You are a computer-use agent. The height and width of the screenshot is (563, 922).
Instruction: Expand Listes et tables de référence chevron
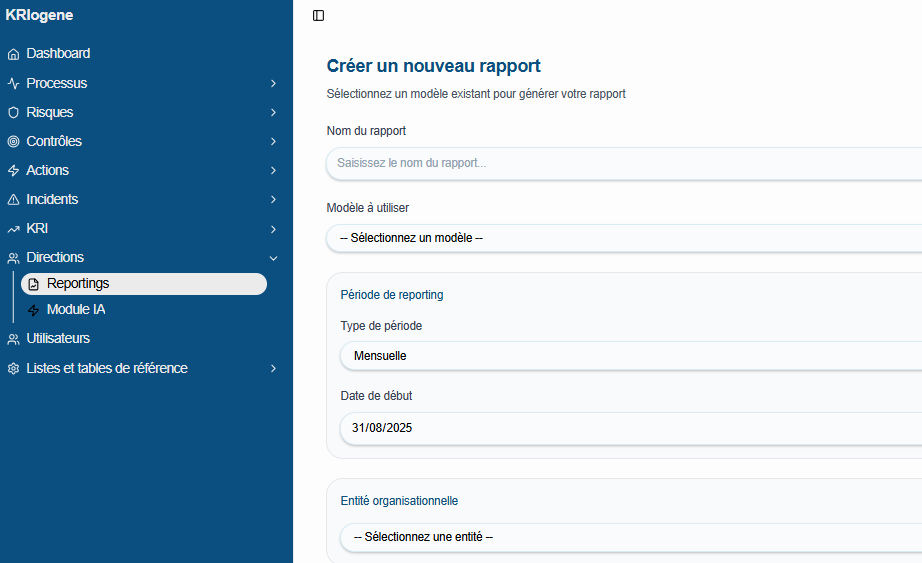tap(273, 368)
